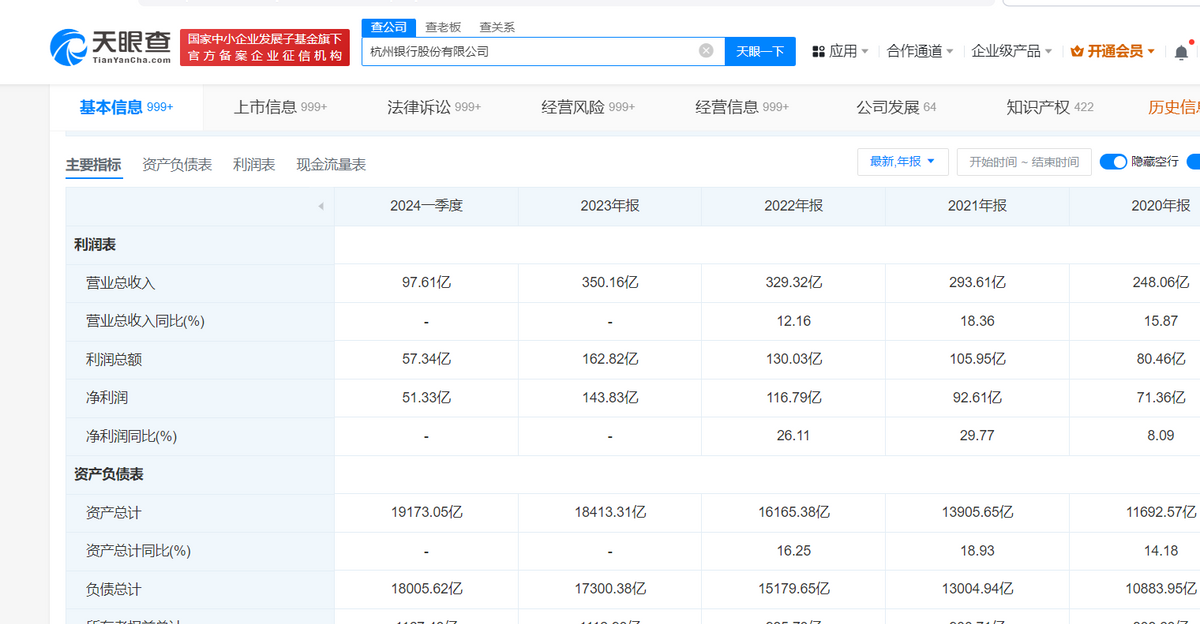Click the red official certification banner

click(x=265, y=48)
